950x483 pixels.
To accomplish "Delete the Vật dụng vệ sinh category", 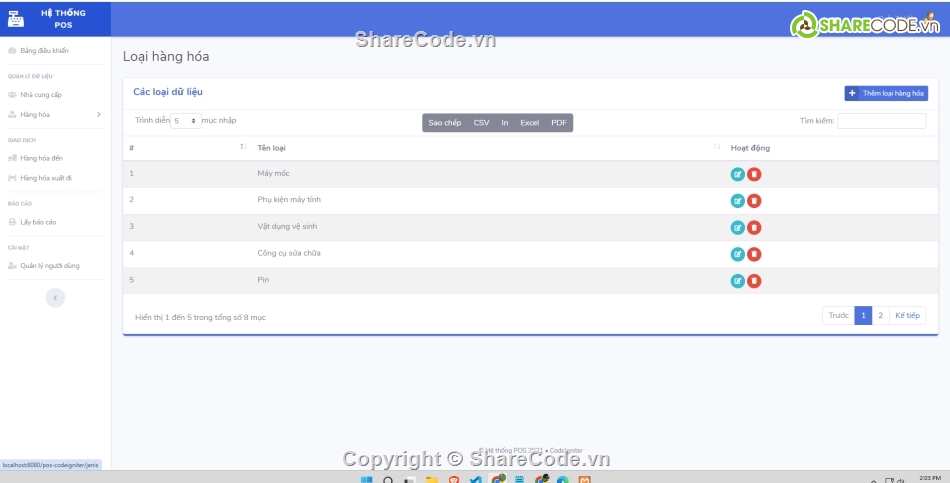I will pos(754,227).
